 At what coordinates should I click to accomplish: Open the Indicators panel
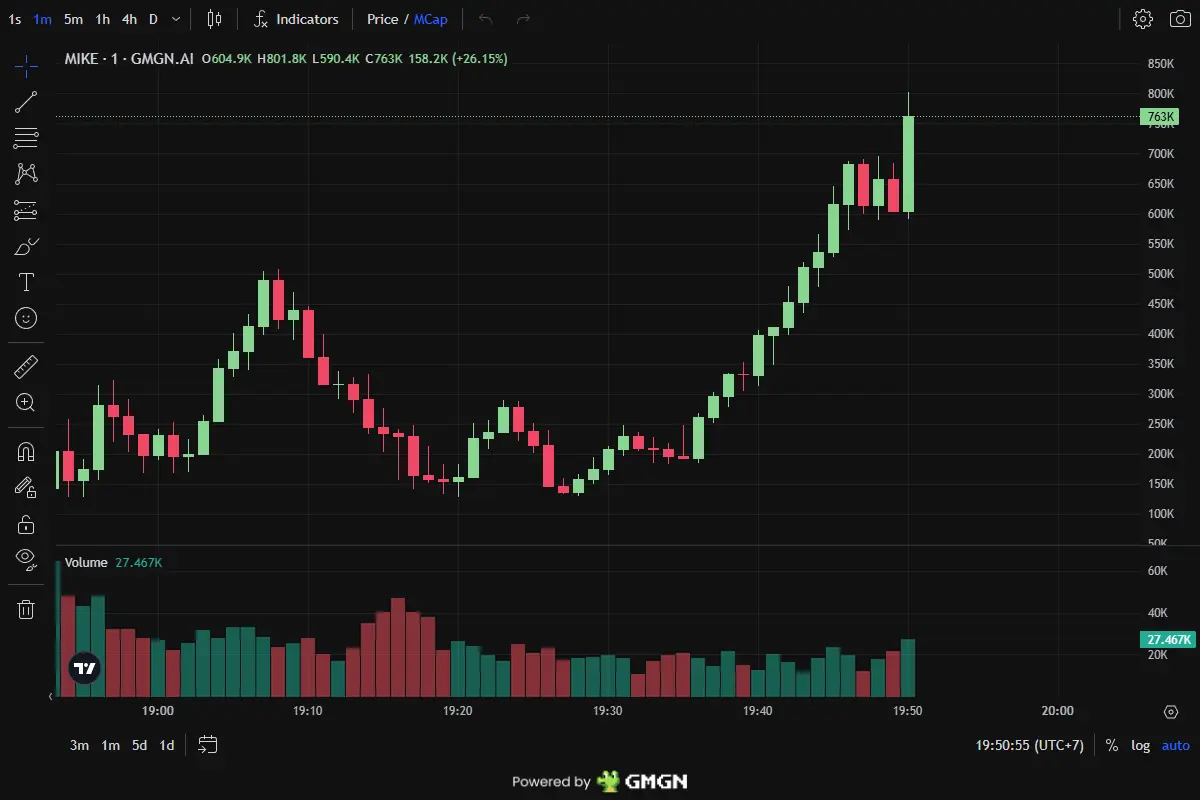point(296,19)
